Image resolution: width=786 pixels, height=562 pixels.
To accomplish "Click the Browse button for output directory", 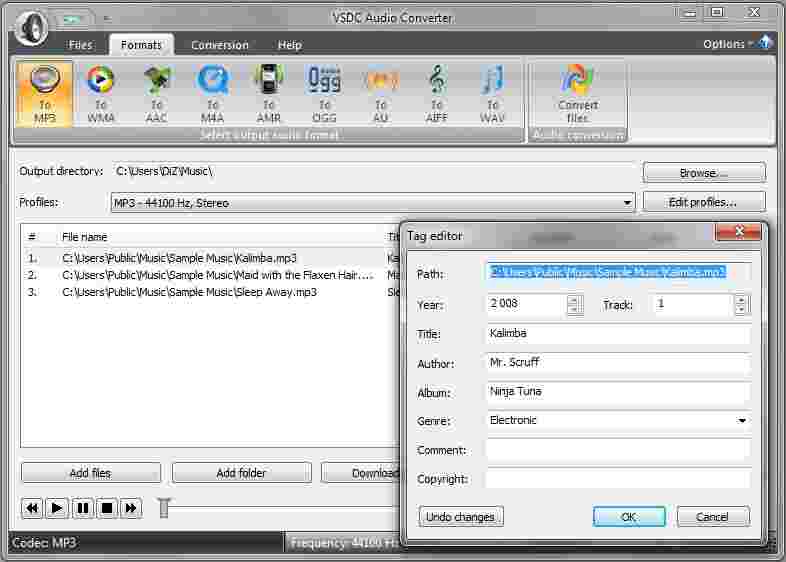I will click(x=704, y=173).
